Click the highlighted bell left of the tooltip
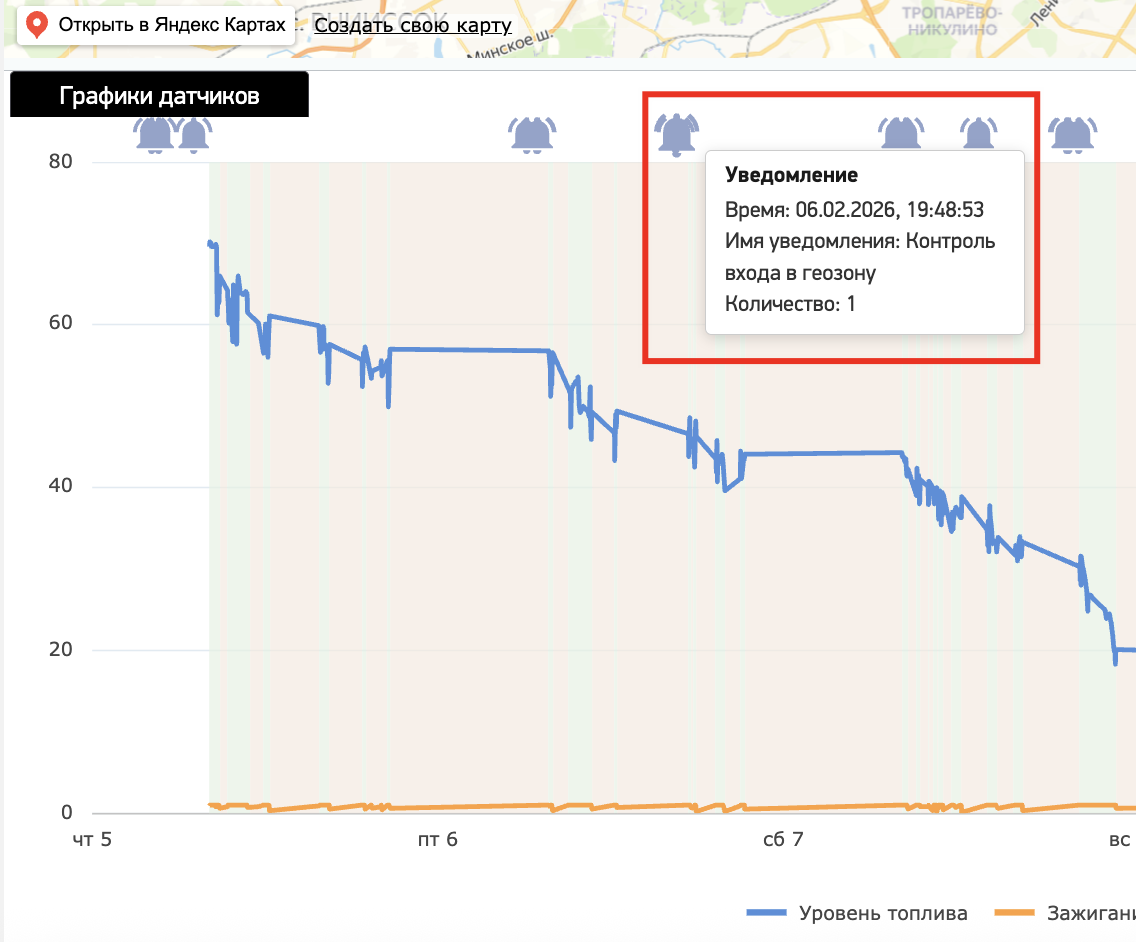The width and height of the screenshot is (1136, 942). tap(677, 133)
